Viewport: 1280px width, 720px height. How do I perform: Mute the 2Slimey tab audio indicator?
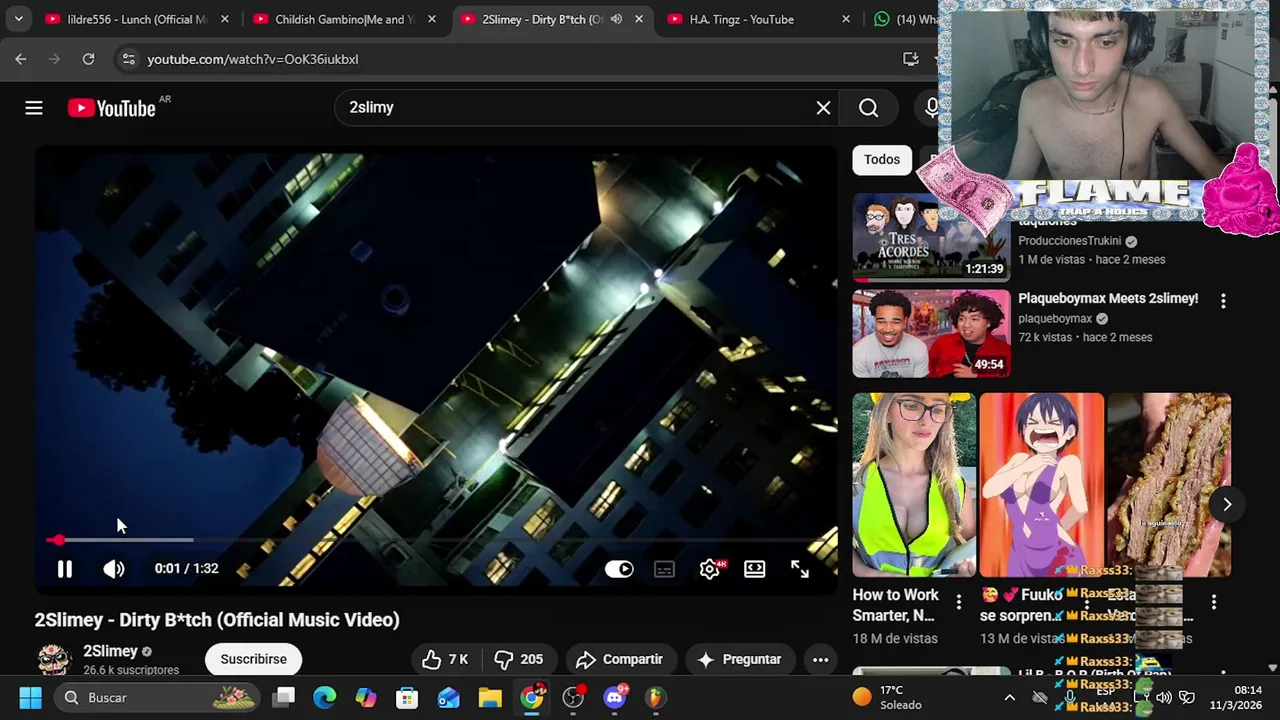(x=616, y=19)
